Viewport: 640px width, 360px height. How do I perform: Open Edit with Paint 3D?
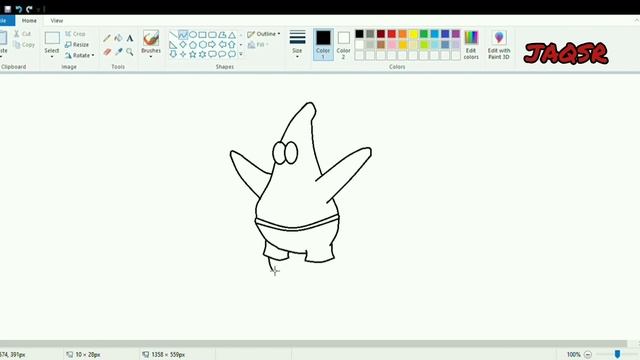(499, 45)
